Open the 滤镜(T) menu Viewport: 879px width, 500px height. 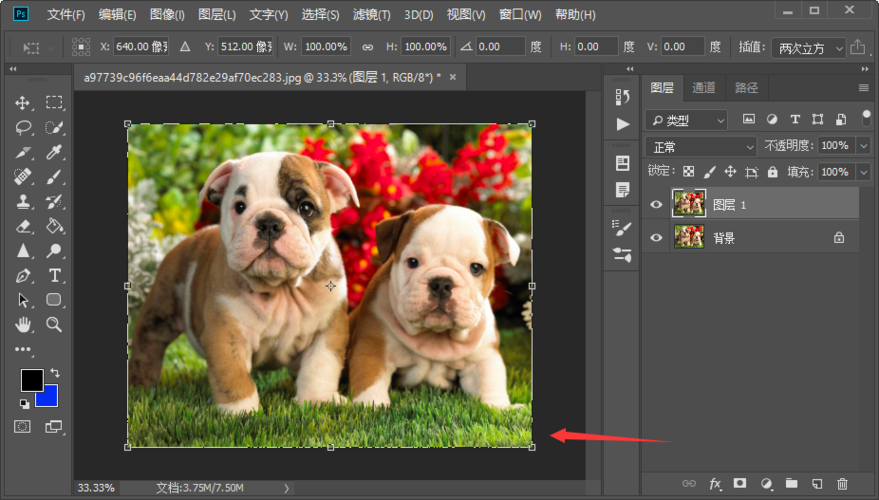(x=372, y=15)
